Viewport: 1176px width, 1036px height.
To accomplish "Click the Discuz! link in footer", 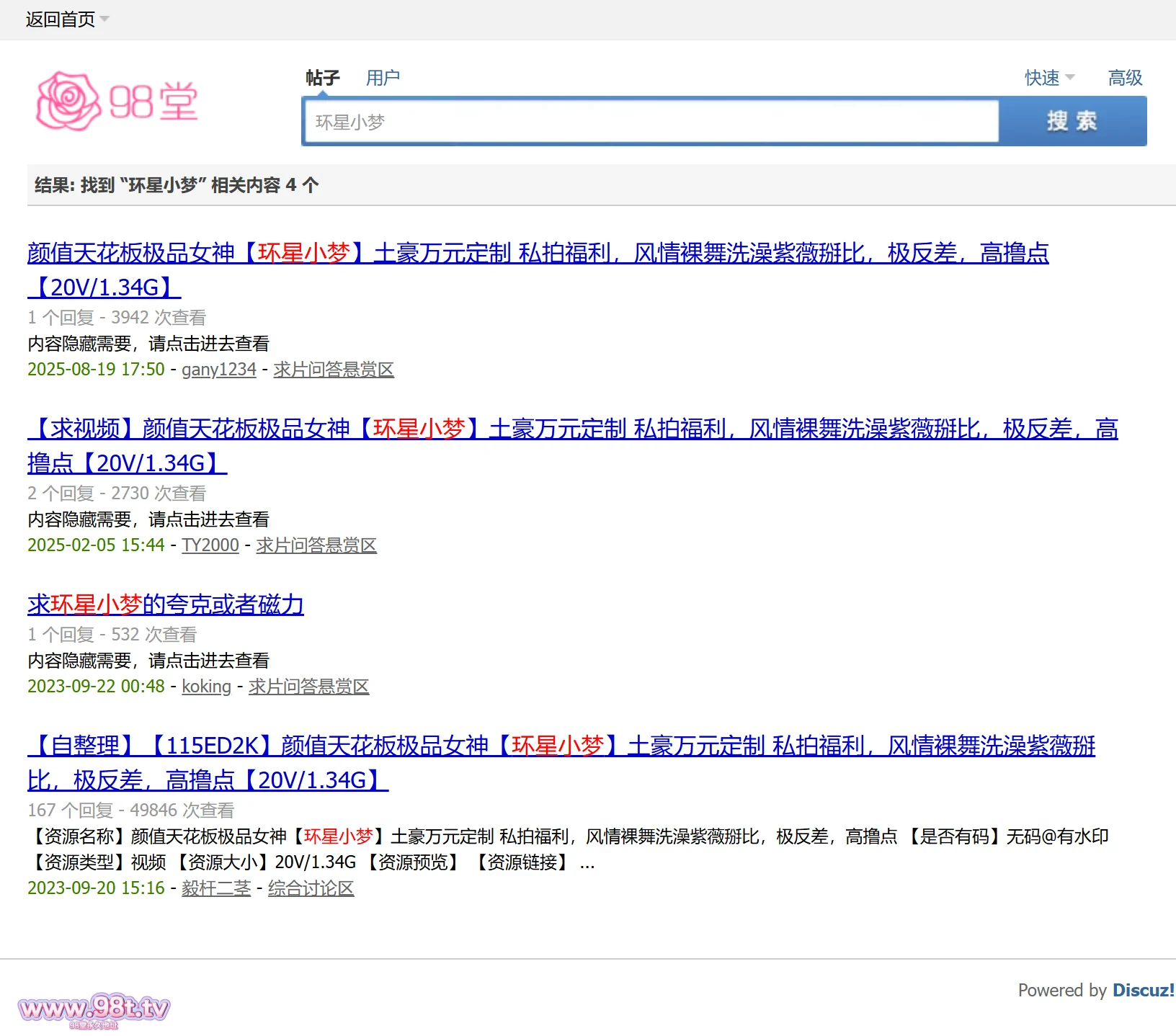I will 1143,991.
